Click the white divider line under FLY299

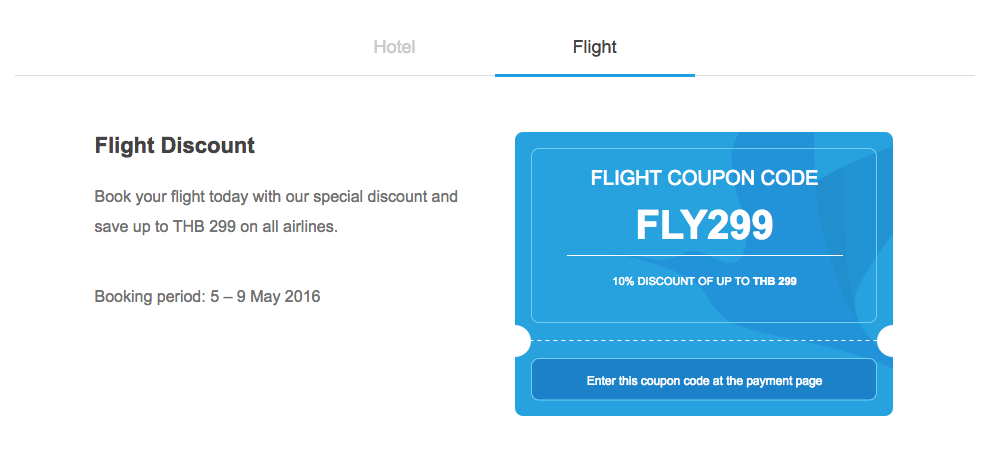click(x=704, y=256)
